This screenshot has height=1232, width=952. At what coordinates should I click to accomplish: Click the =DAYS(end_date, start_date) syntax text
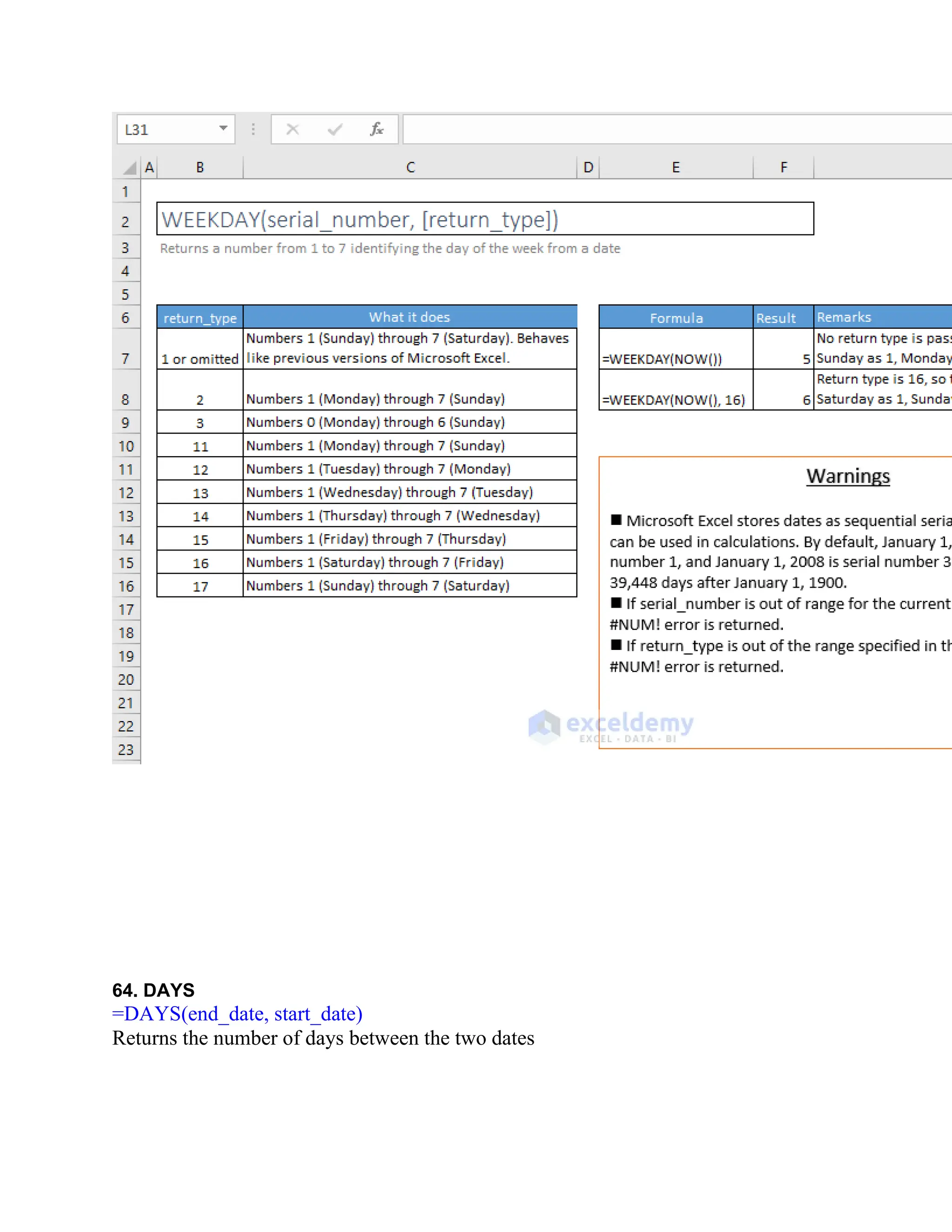tap(238, 1013)
